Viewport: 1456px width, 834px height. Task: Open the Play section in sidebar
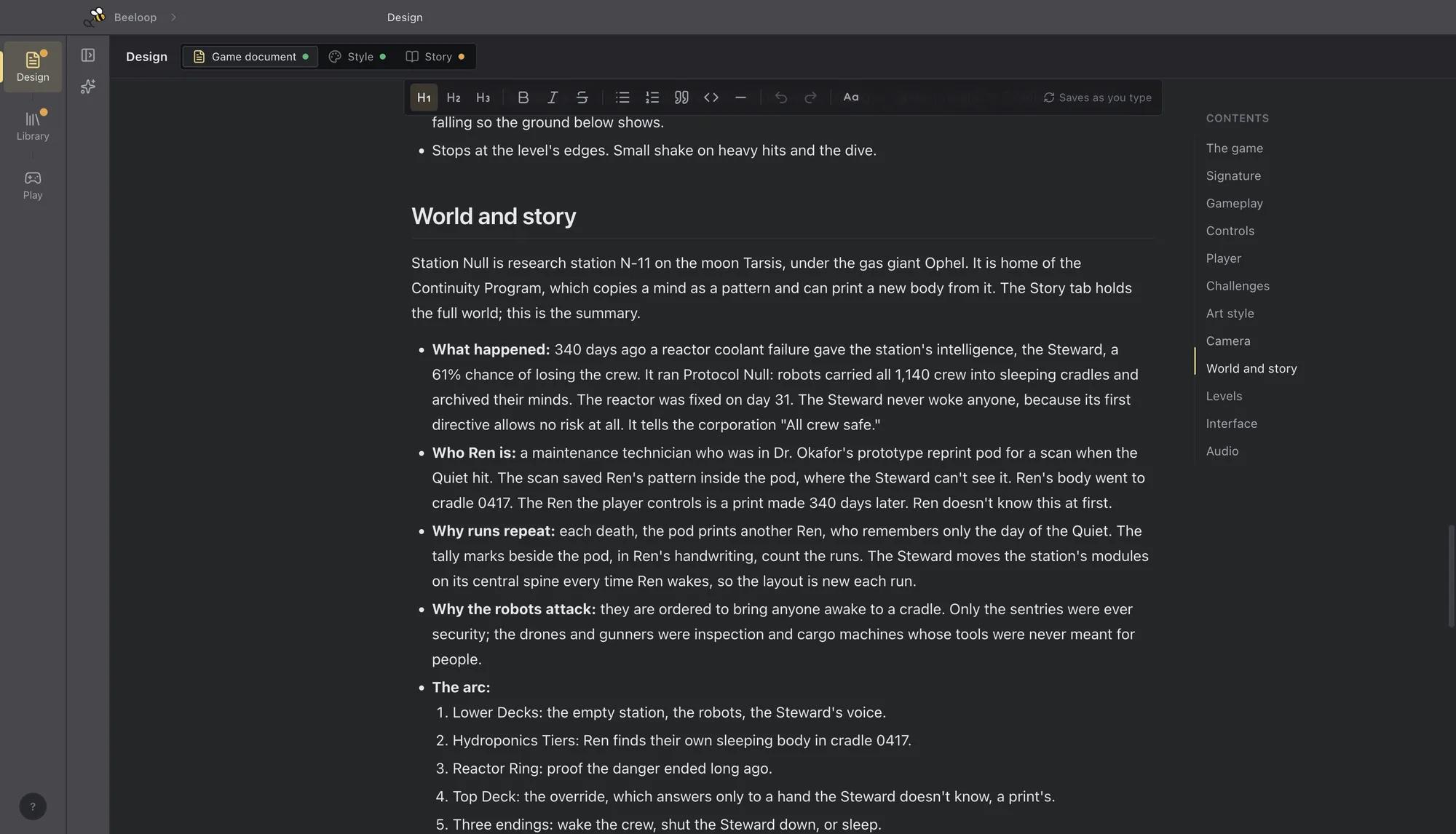pos(33,185)
